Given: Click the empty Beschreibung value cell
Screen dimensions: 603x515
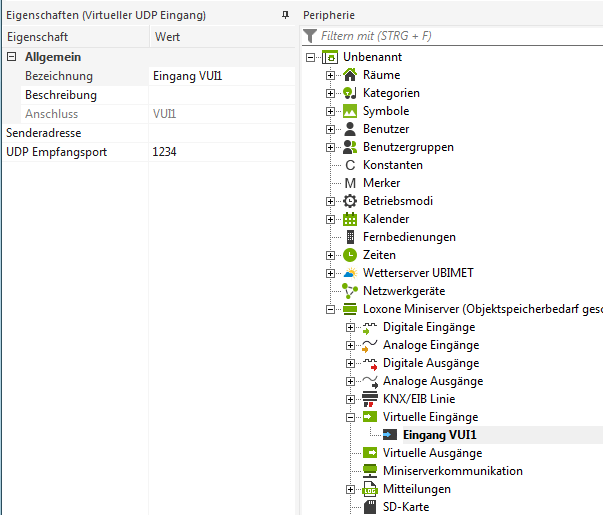Looking at the screenshot, I should coord(222,95).
